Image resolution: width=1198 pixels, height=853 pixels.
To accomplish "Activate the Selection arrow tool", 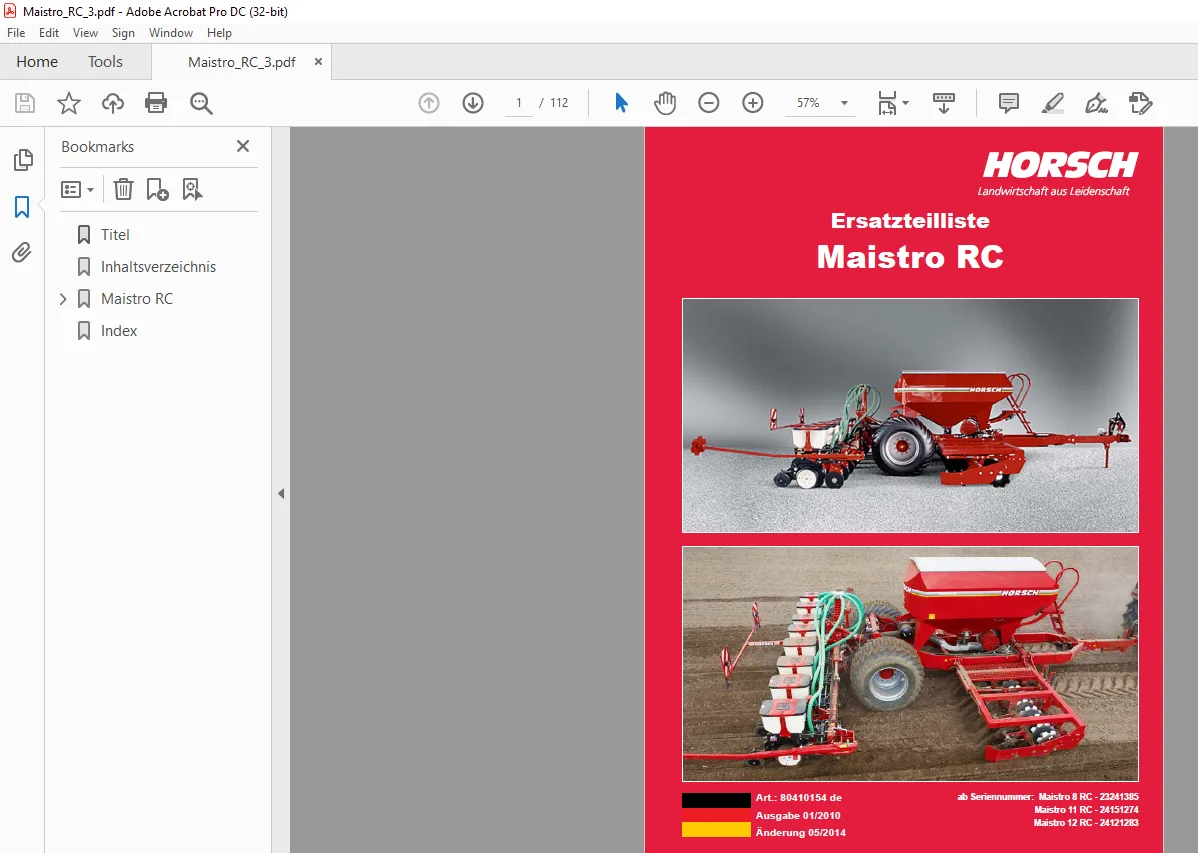I will [x=621, y=102].
